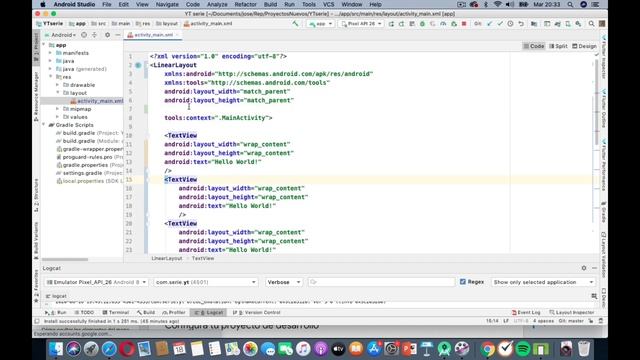Switch editor to Code view
640x360 pixels.
(533, 46)
